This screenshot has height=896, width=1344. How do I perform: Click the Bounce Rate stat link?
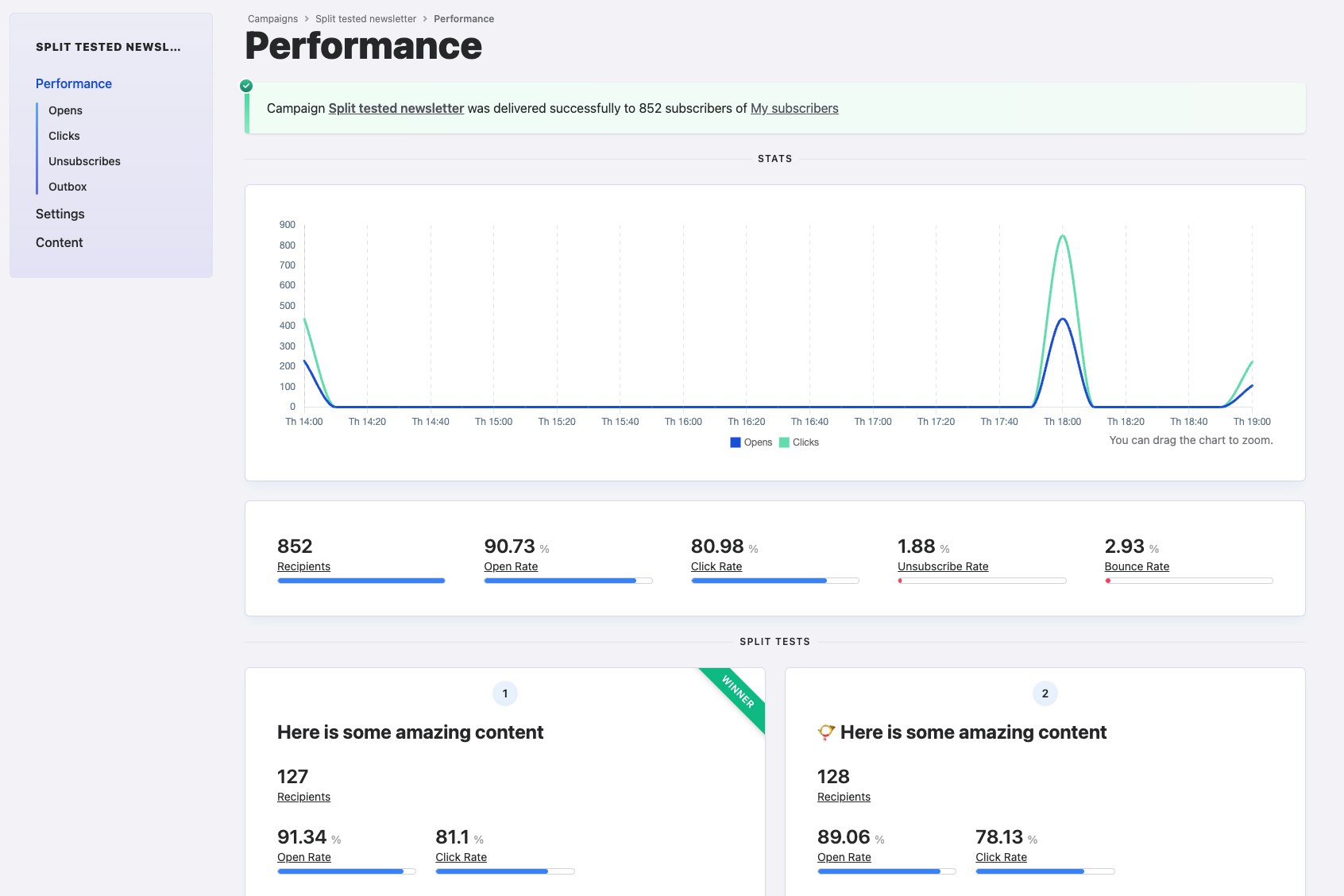point(1137,566)
